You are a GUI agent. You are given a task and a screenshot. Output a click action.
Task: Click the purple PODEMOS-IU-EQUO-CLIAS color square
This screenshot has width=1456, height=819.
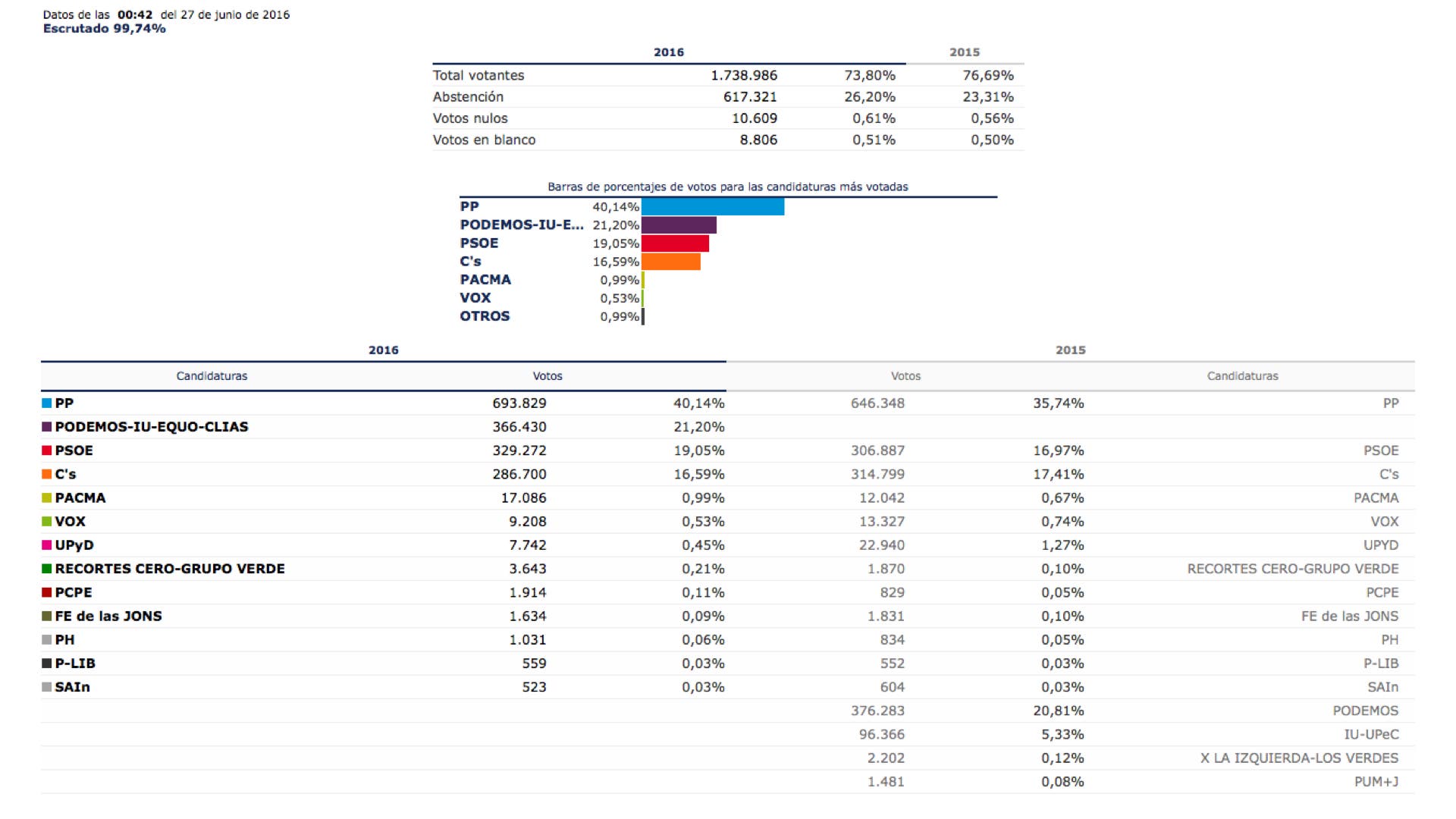point(47,427)
